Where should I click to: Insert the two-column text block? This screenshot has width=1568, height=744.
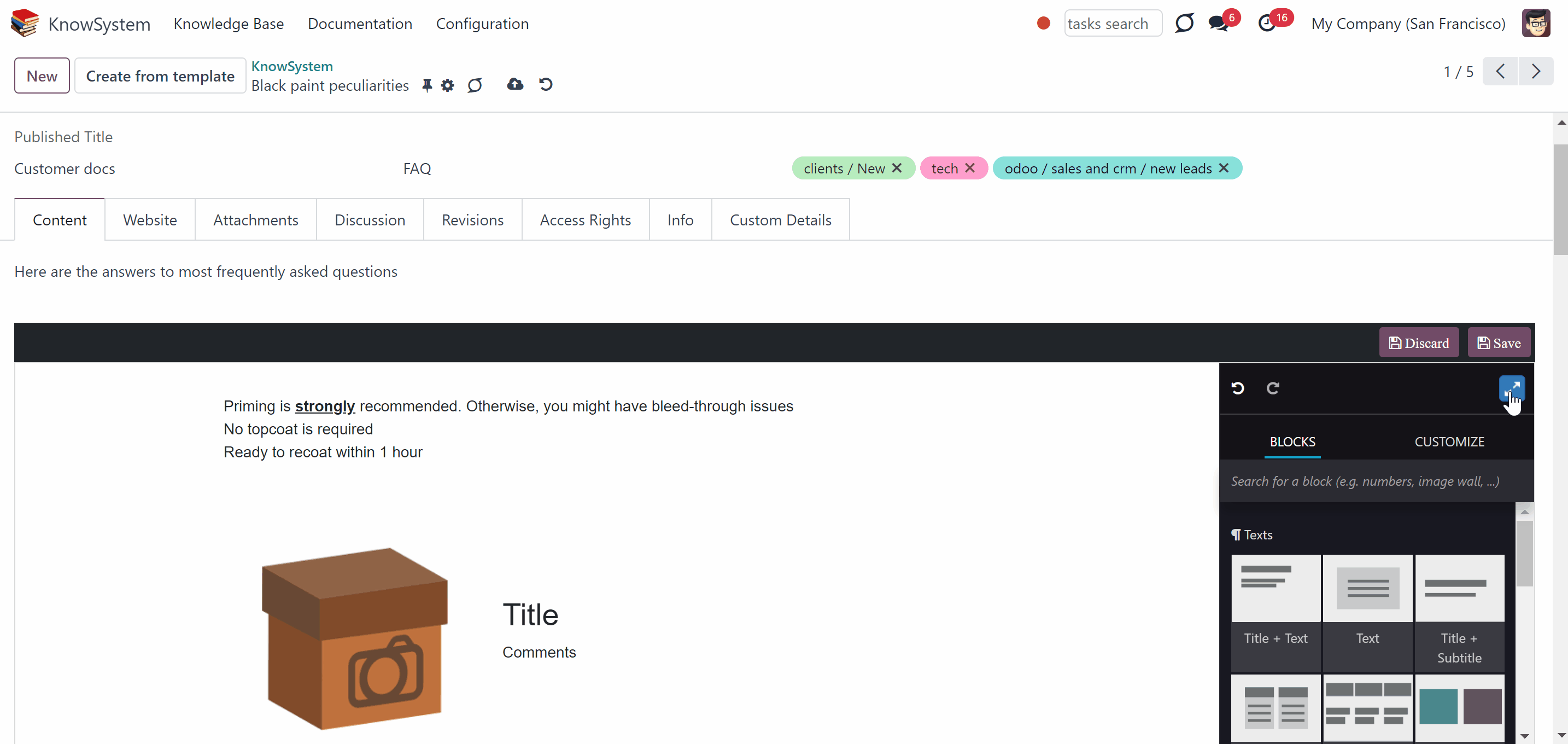point(1276,708)
